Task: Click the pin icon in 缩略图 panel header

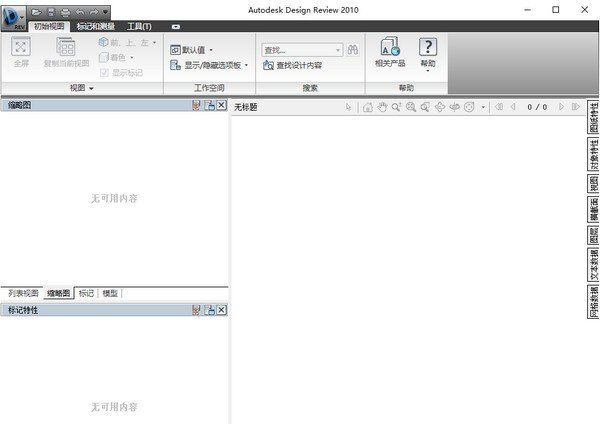Action: coord(196,106)
